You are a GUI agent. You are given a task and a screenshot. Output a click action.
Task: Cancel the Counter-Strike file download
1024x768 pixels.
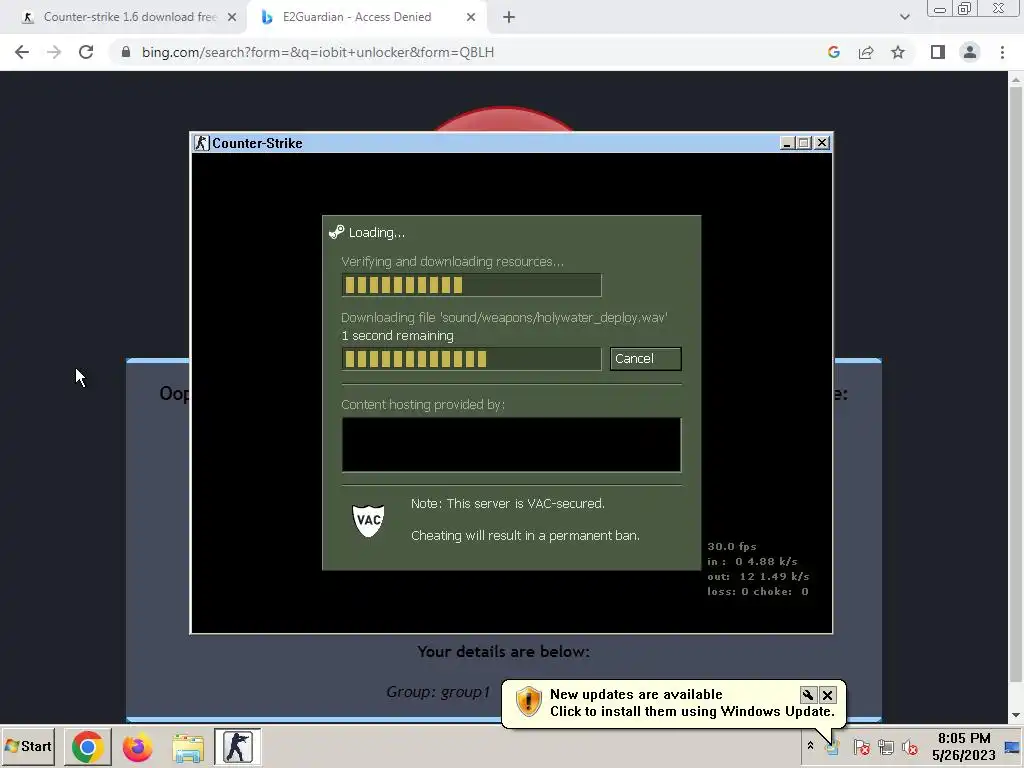[645, 359]
